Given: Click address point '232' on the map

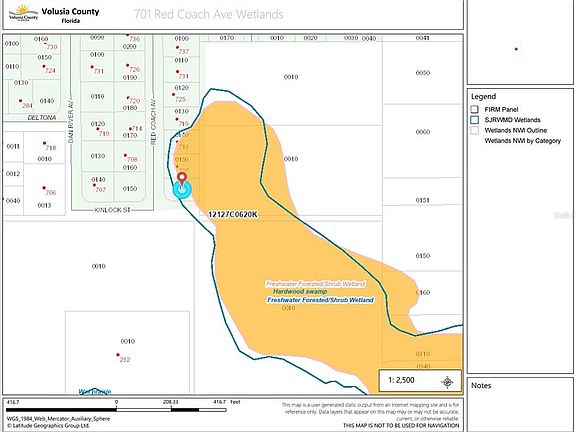Looking at the screenshot, I should pos(125,360).
